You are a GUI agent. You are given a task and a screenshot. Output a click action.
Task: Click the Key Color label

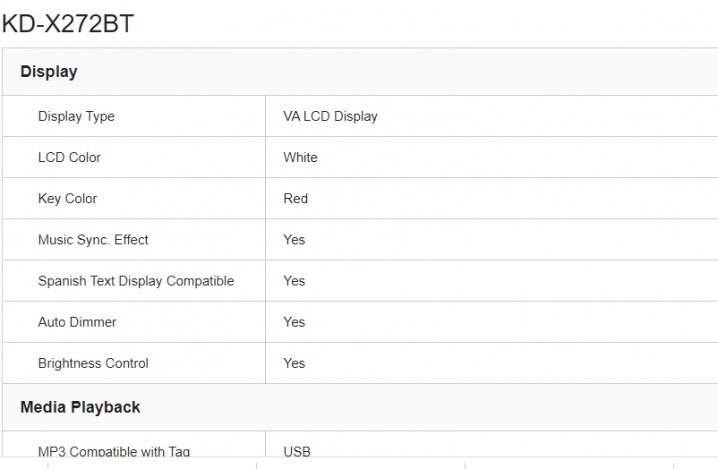[67, 198]
